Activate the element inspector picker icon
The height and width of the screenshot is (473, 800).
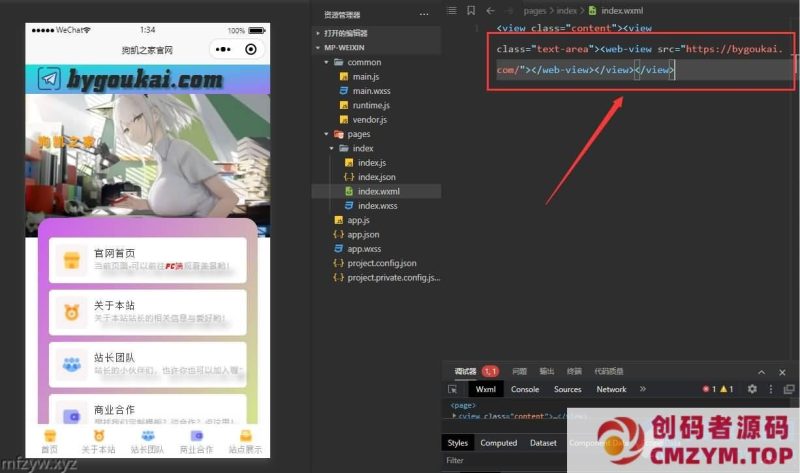coord(453,389)
